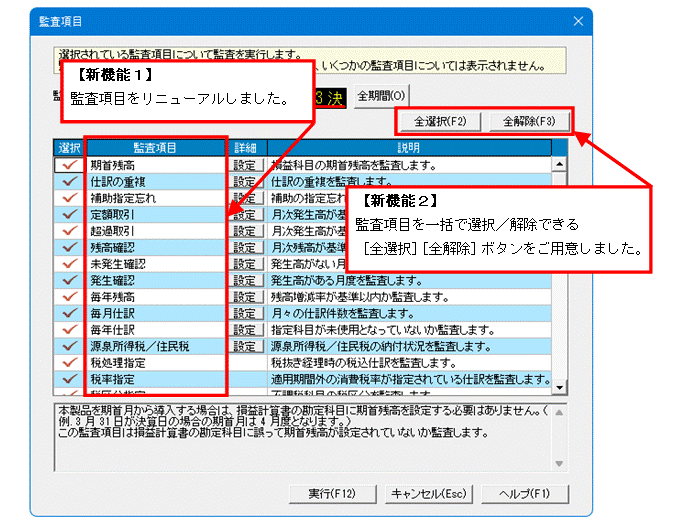Open 設定 for the 未発生確認 row
The height and width of the screenshot is (526, 682).
pyautogui.click(x=246, y=264)
